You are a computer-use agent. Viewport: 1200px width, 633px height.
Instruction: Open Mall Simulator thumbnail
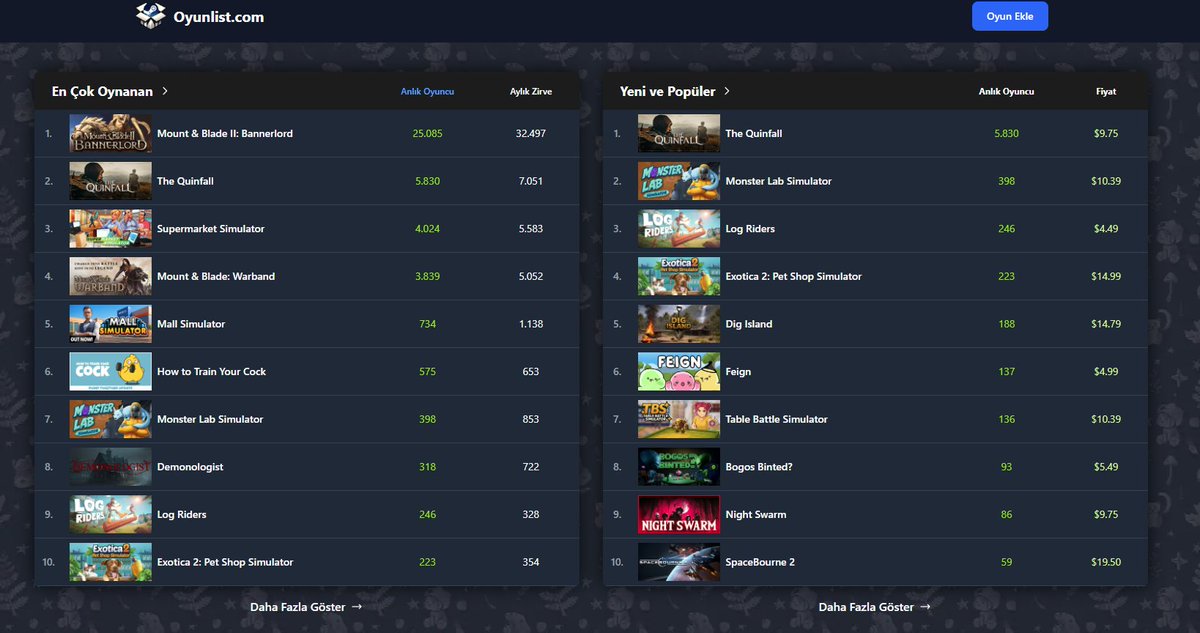coord(111,324)
